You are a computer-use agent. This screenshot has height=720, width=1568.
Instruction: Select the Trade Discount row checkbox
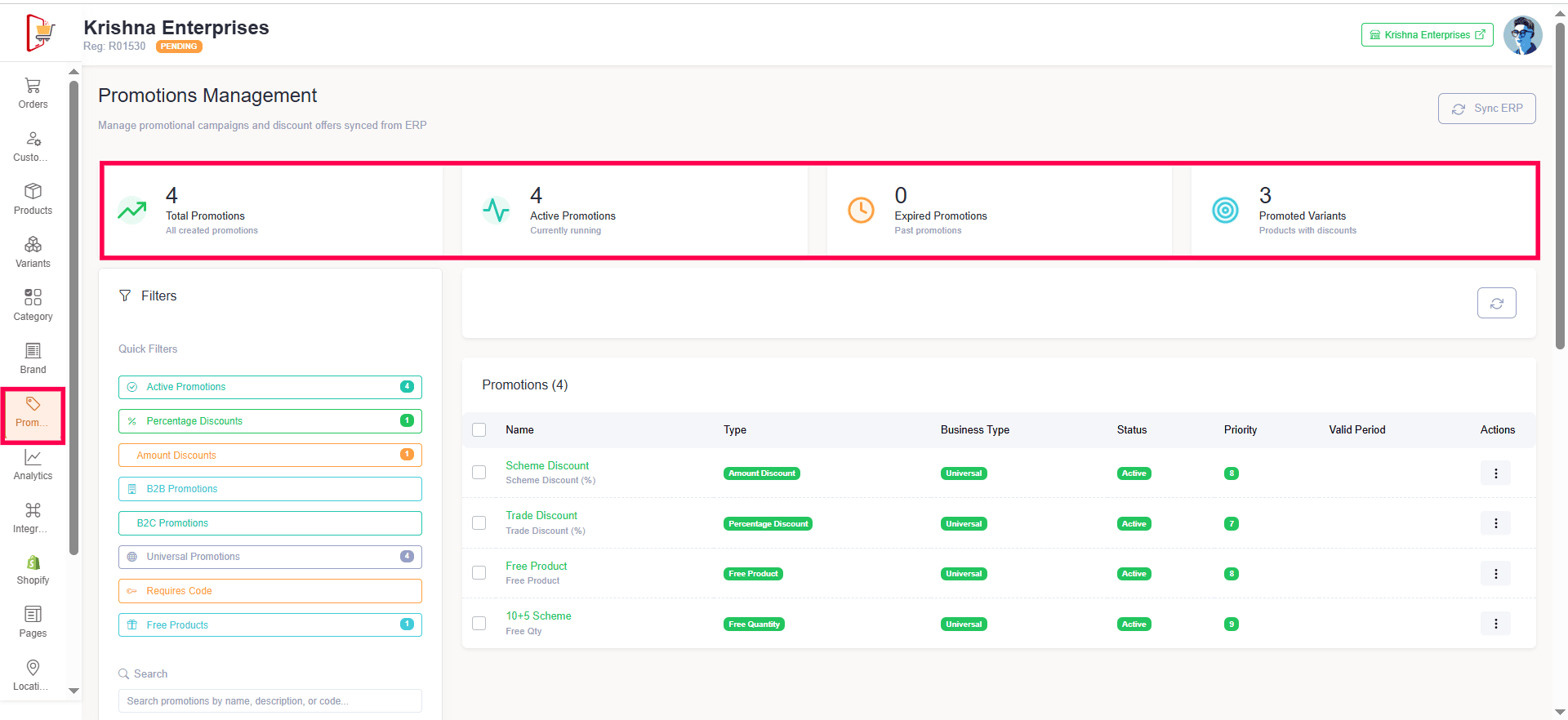click(479, 522)
